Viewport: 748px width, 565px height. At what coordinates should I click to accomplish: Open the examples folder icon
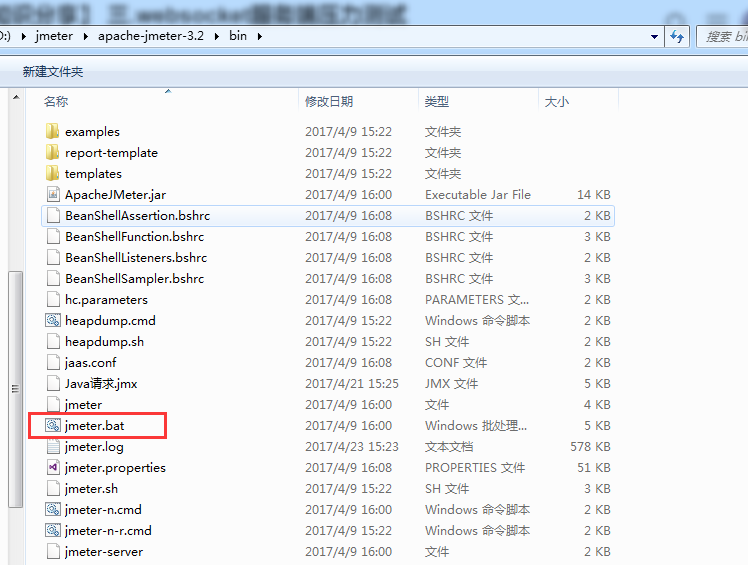tap(52, 131)
